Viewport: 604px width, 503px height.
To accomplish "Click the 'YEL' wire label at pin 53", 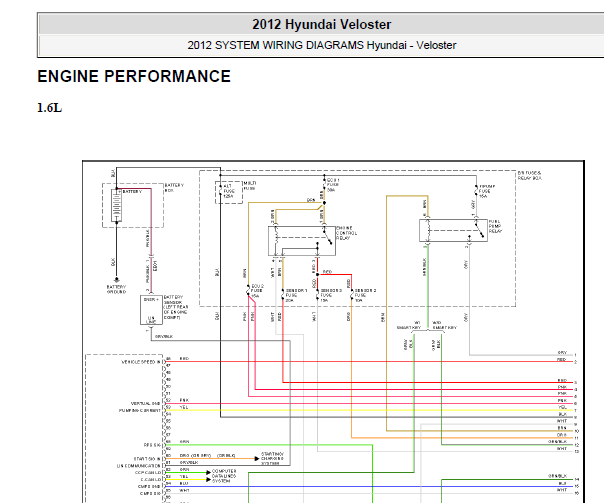I will pyautogui.click(x=184, y=407).
